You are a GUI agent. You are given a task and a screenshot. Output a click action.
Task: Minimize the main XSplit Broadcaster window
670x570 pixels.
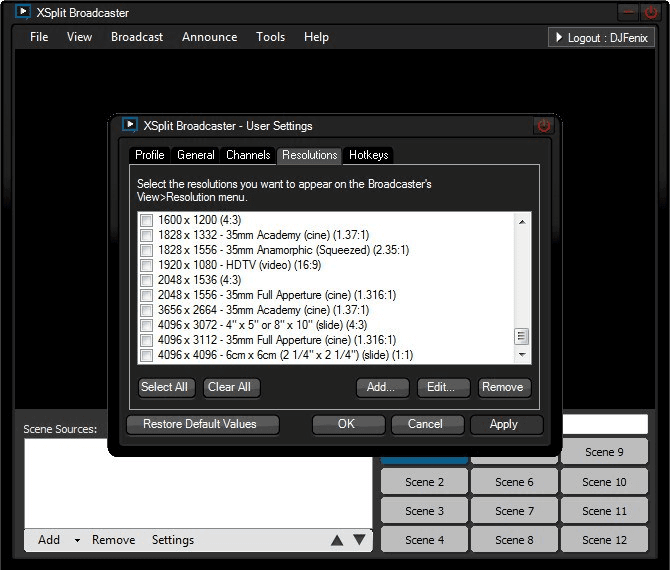(x=628, y=12)
